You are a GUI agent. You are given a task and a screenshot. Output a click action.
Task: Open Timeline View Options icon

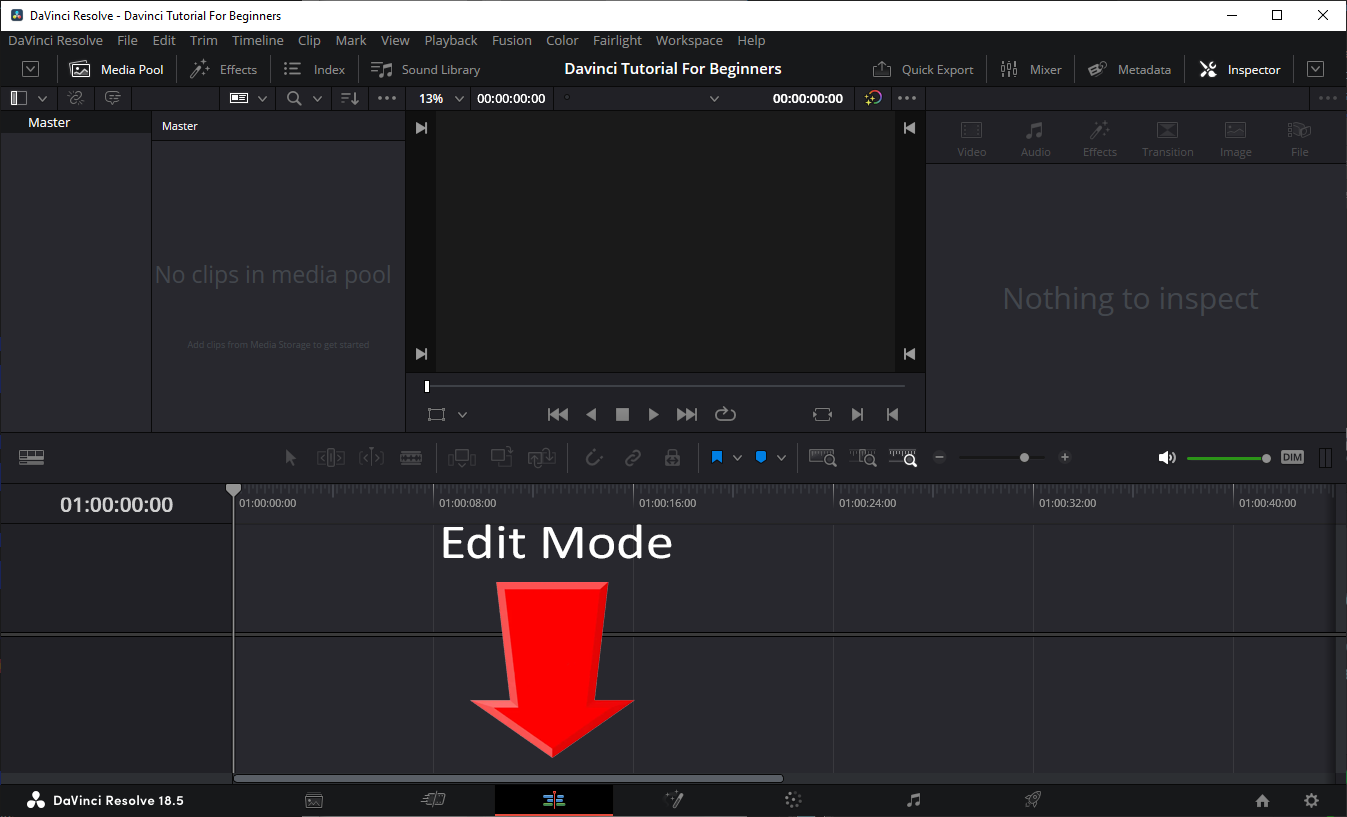point(31,457)
